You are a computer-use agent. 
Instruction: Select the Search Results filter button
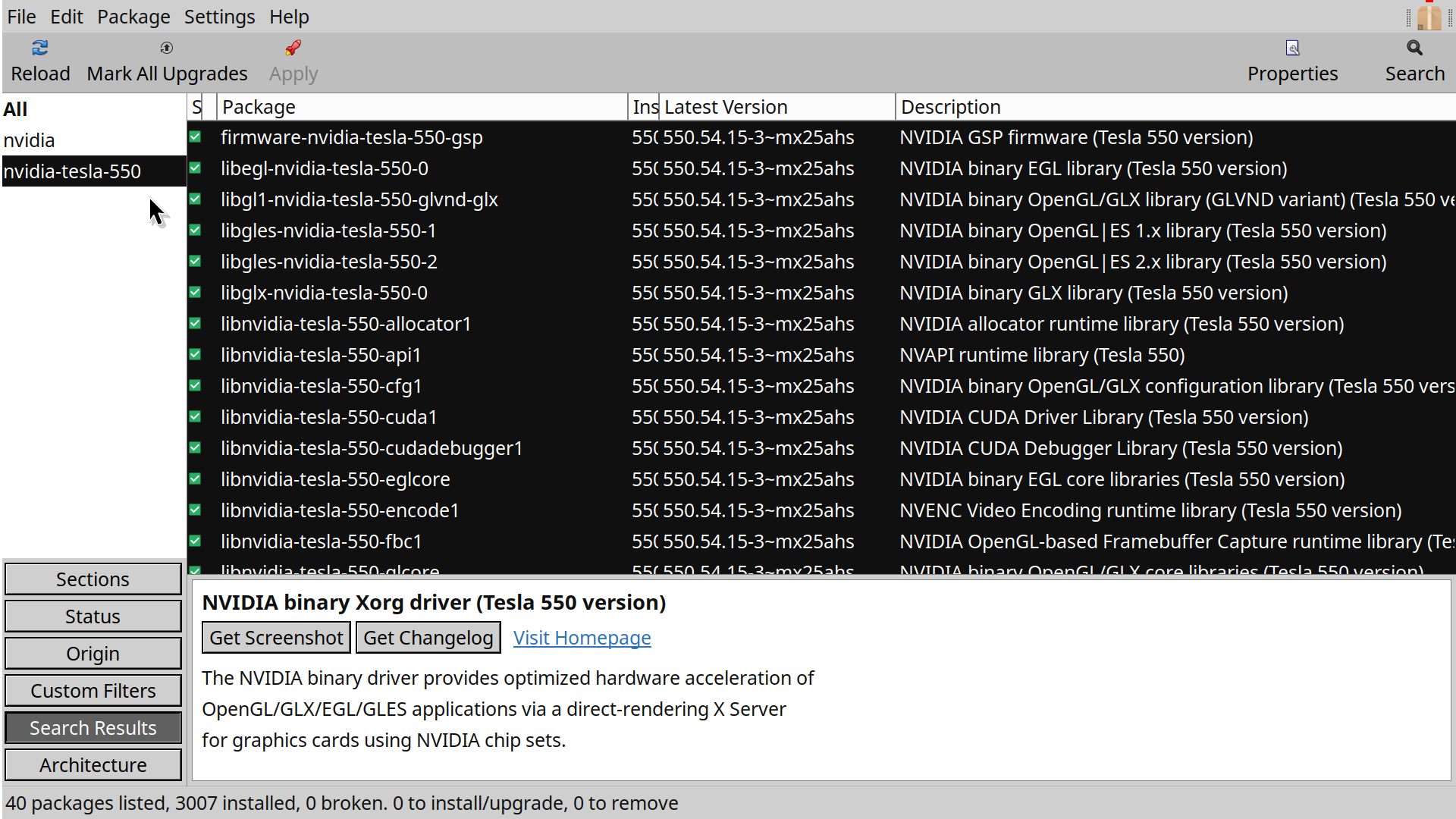point(93,728)
